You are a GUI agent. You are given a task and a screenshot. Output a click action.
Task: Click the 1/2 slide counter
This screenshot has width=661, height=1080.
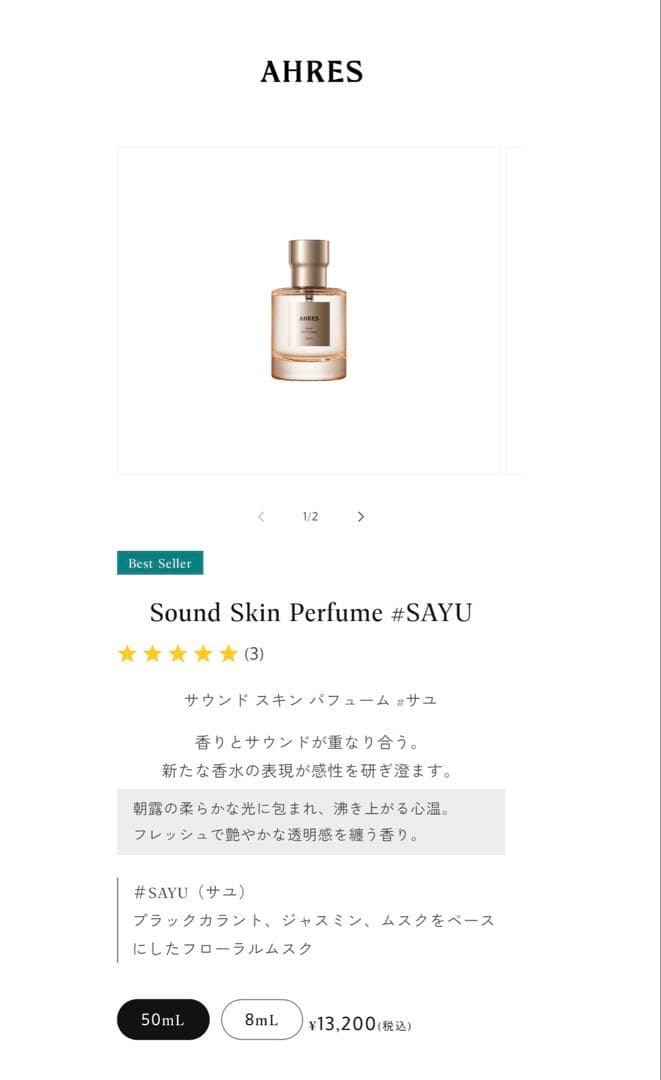click(311, 517)
